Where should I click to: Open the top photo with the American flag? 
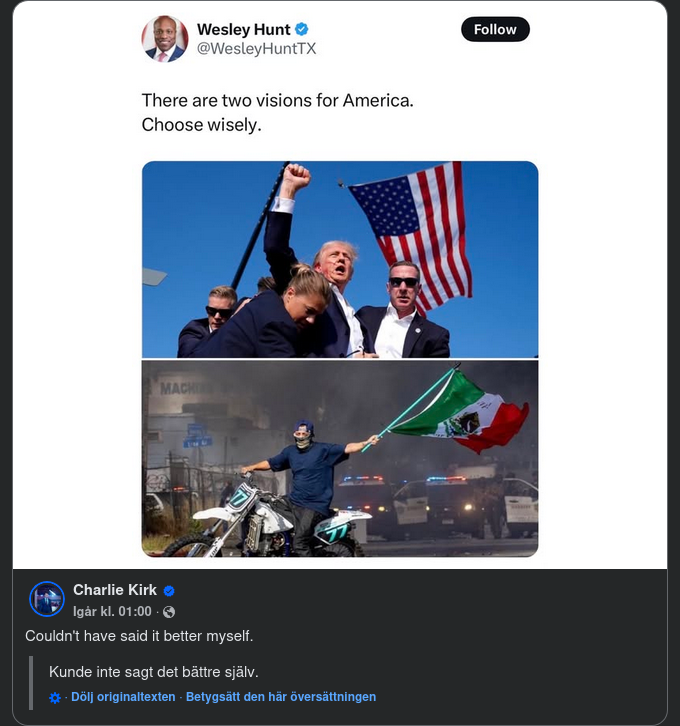(340, 259)
